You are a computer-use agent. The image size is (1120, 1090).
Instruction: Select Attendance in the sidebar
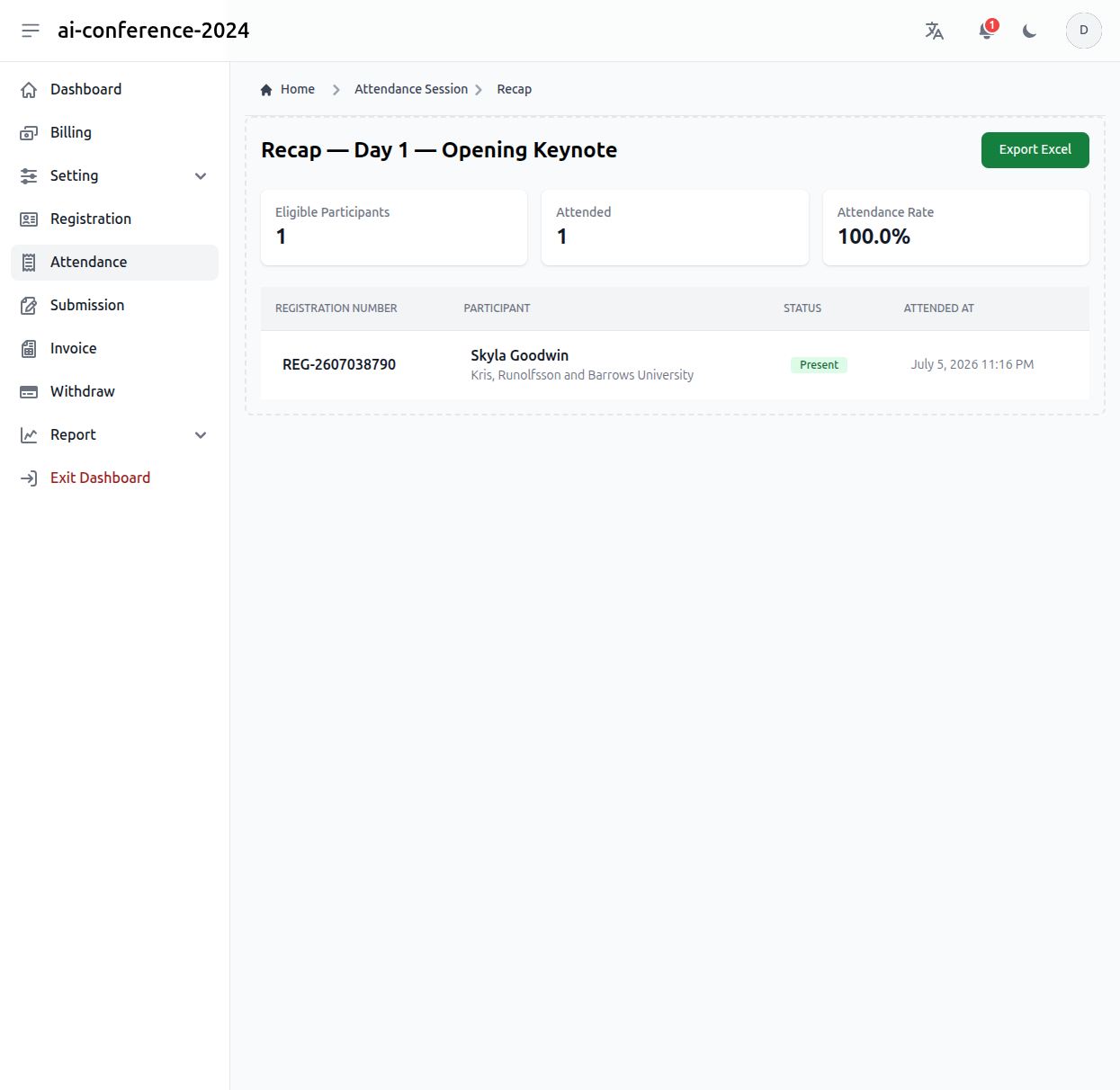[x=114, y=263]
